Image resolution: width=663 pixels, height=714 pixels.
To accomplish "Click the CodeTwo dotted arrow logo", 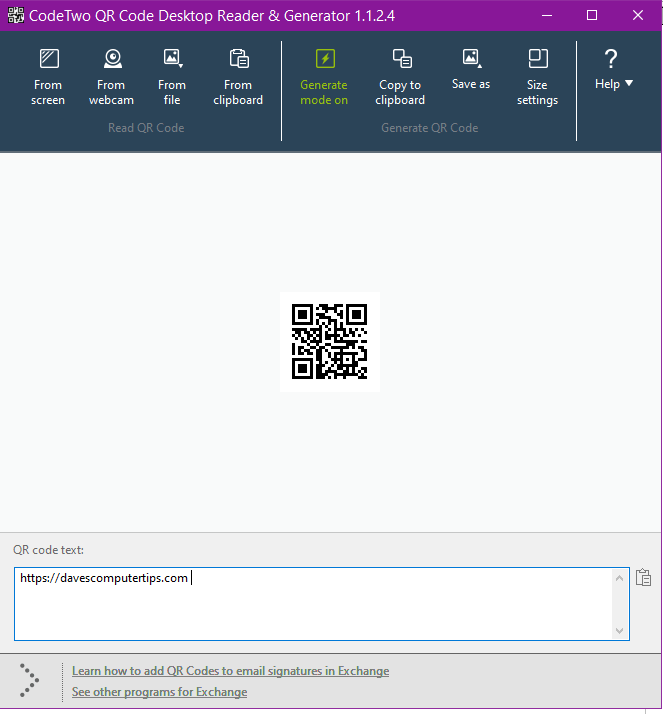I will 29,680.
